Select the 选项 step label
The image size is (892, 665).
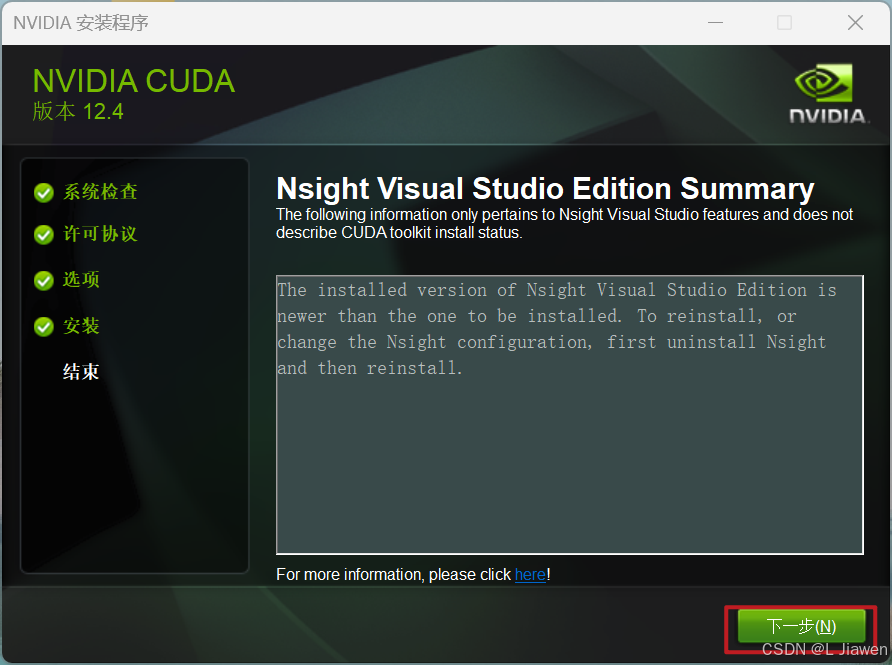click(81, 279)
